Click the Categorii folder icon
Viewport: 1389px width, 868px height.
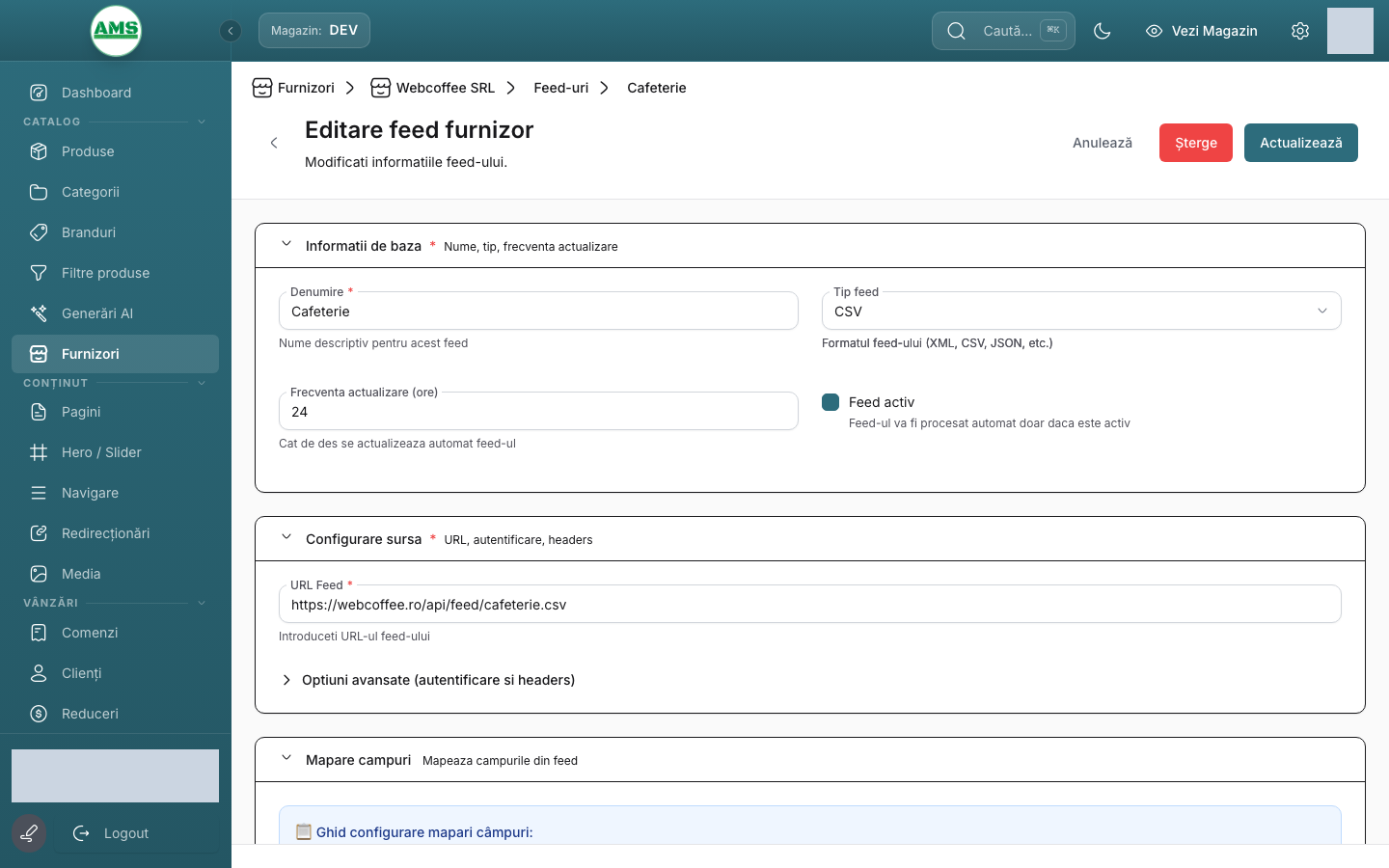pos(39,192)
